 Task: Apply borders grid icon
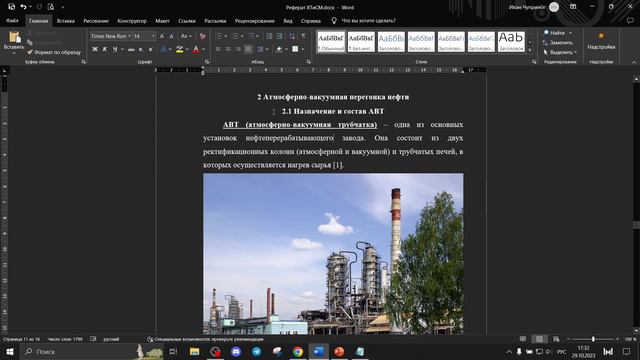pyautogui.click(x=295, y=49)
